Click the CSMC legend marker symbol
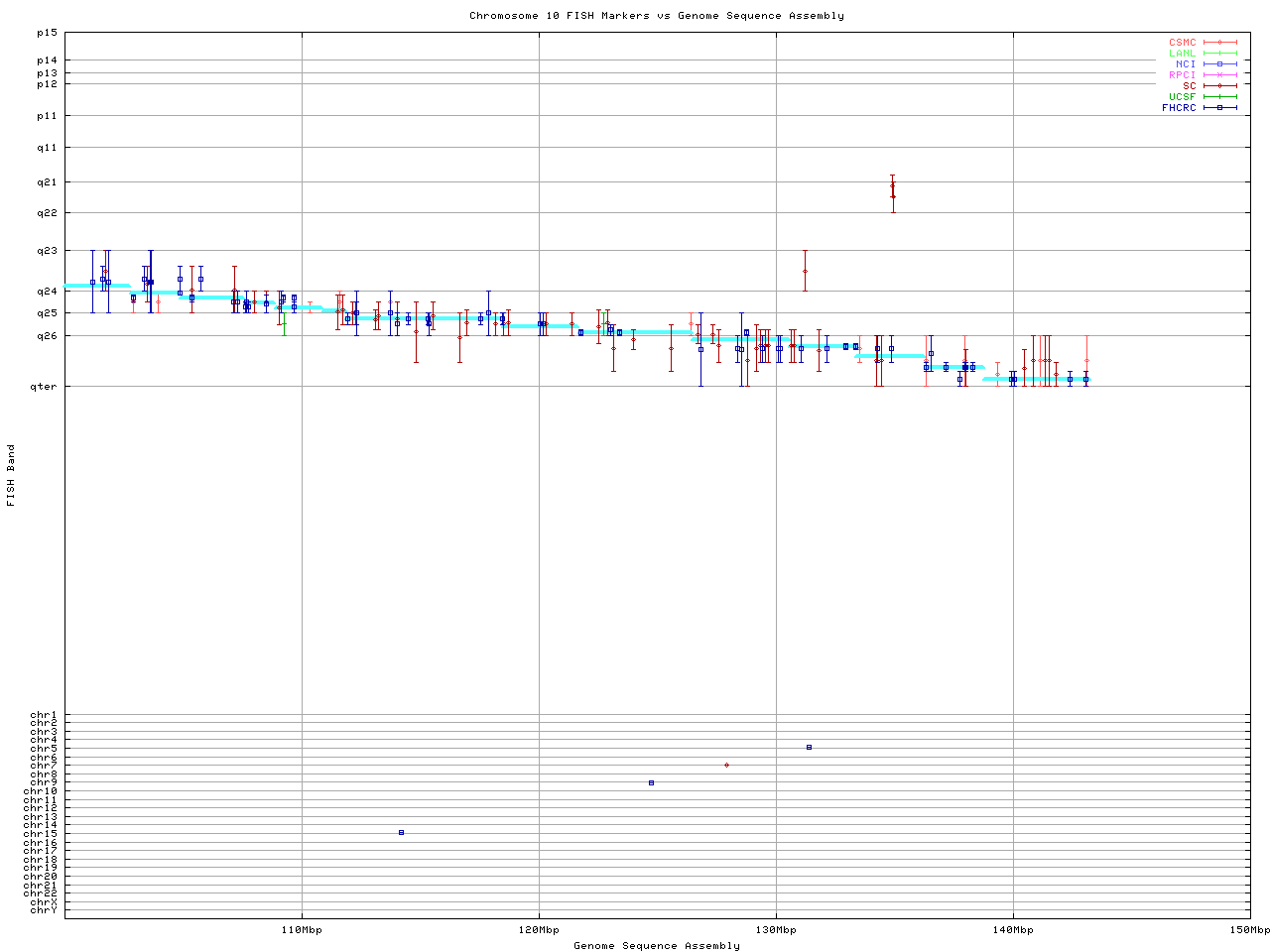This screenshot has width=1270, height=952. pyautogui.click(x=1219, y=43)
